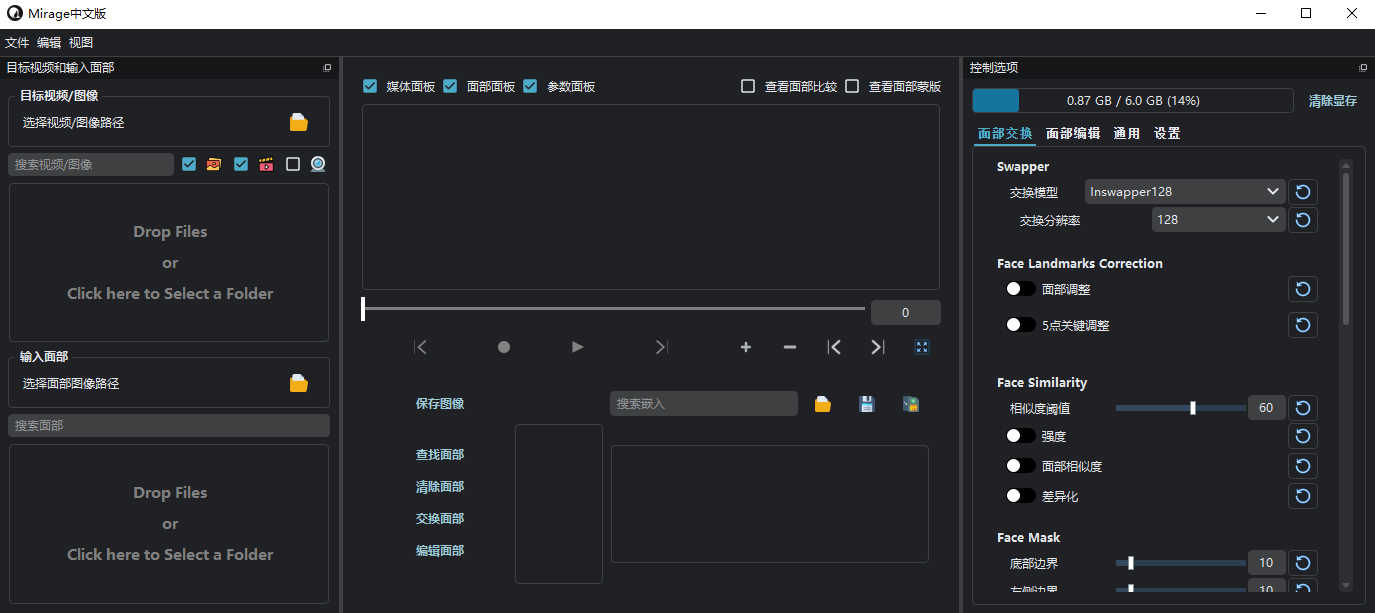Open the 交换模型 Inswapper128 dropdown

pyautogui.click(x=1185, y=191)
